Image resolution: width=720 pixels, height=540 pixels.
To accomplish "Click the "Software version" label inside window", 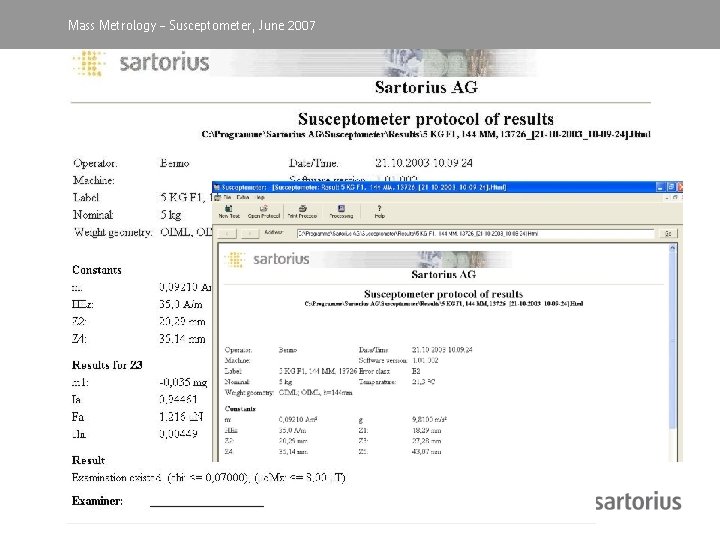I will click(382, 360).
